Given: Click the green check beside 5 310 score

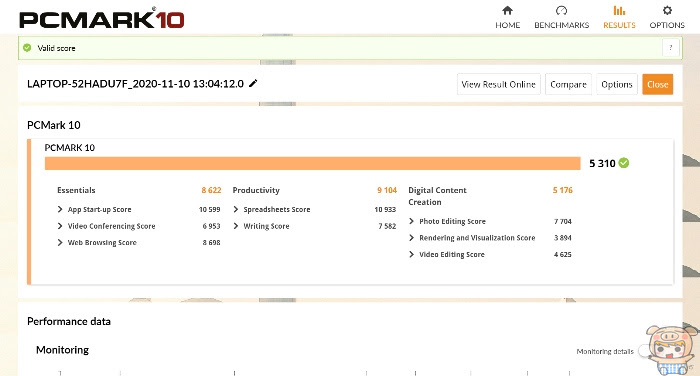Looking at the screenshot, I should pos(624,163).
